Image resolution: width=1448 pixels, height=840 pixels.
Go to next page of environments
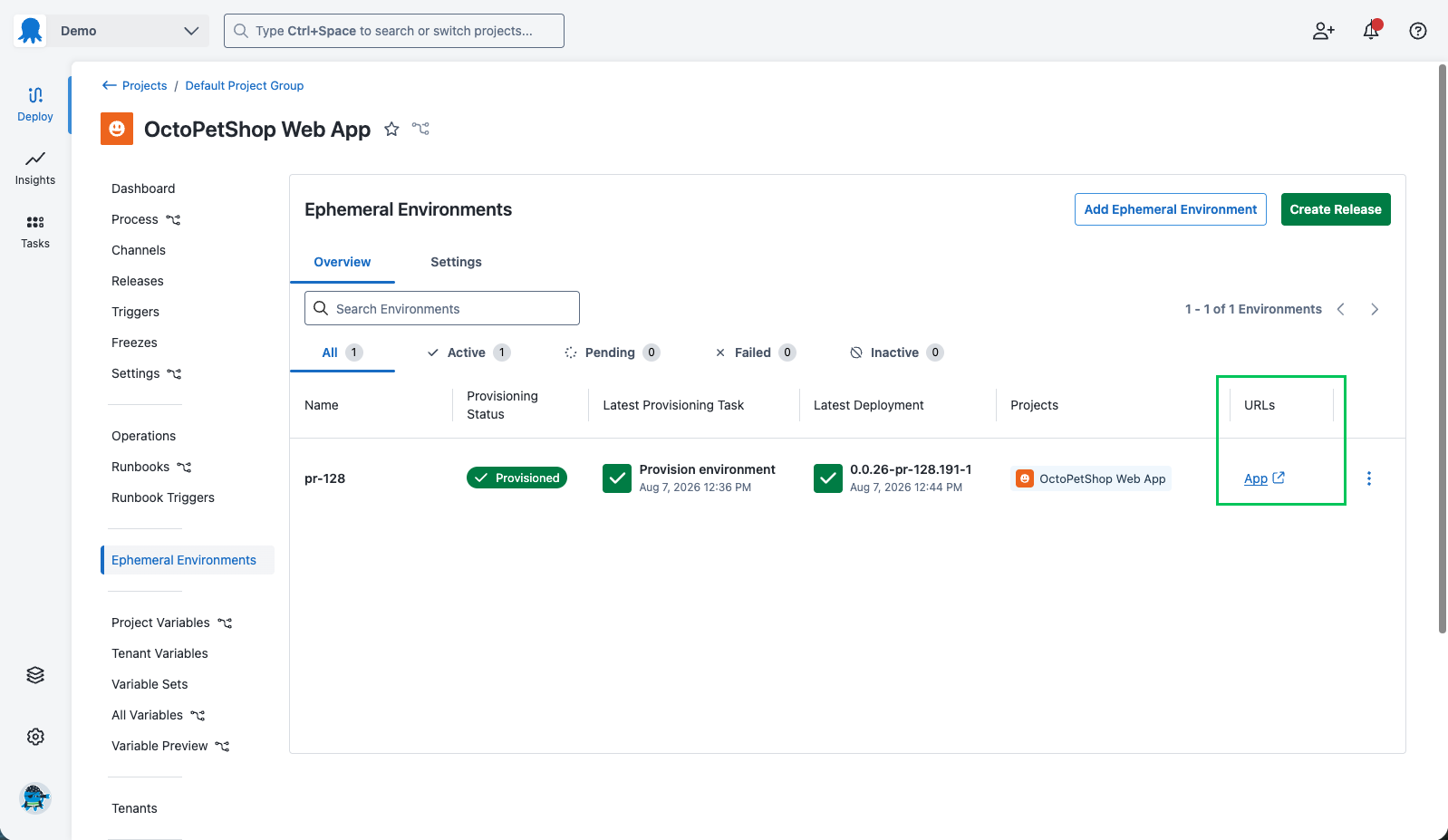(x=1375, y=309)
